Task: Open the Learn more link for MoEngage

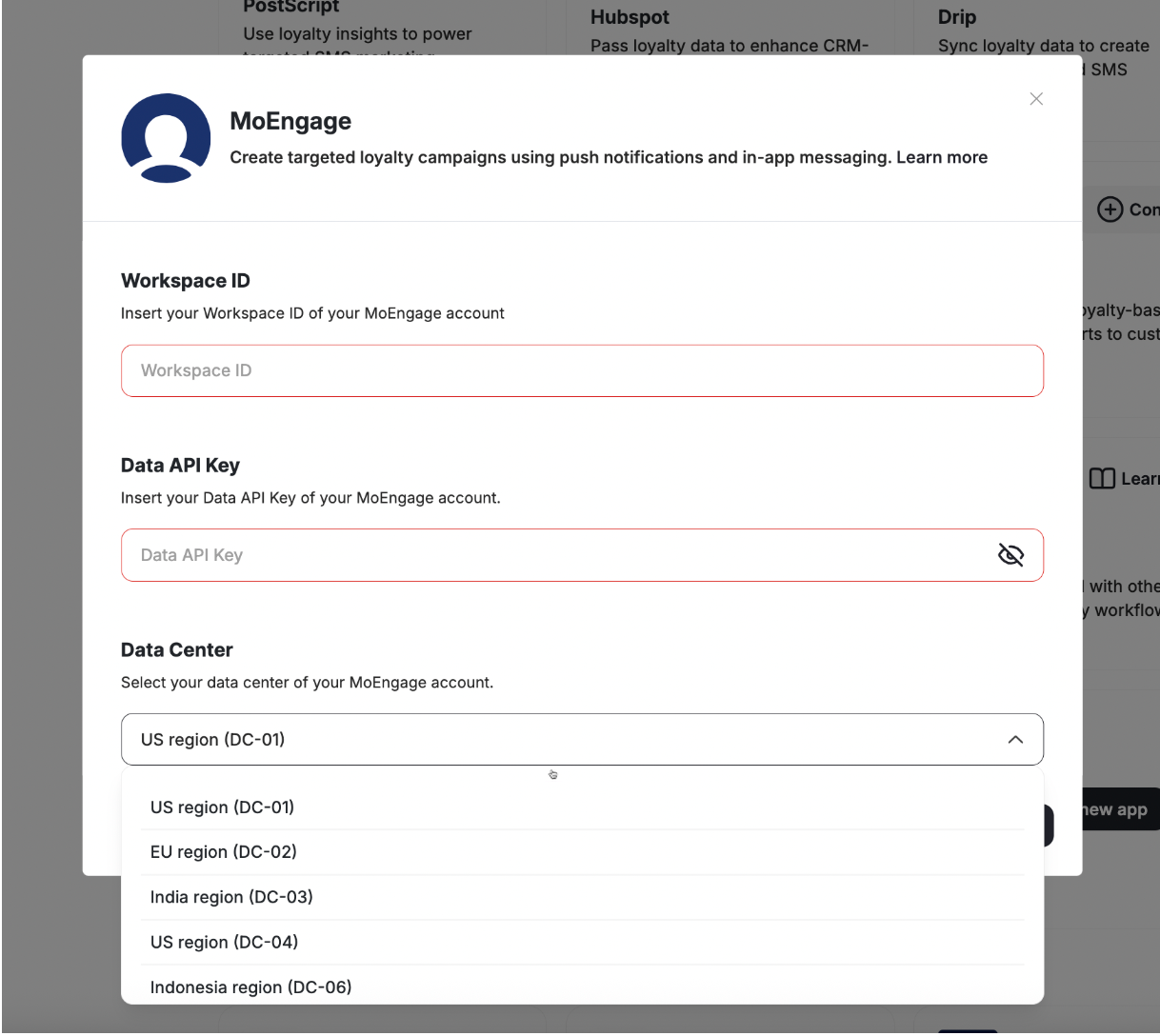Action: (x=941, y=157)
